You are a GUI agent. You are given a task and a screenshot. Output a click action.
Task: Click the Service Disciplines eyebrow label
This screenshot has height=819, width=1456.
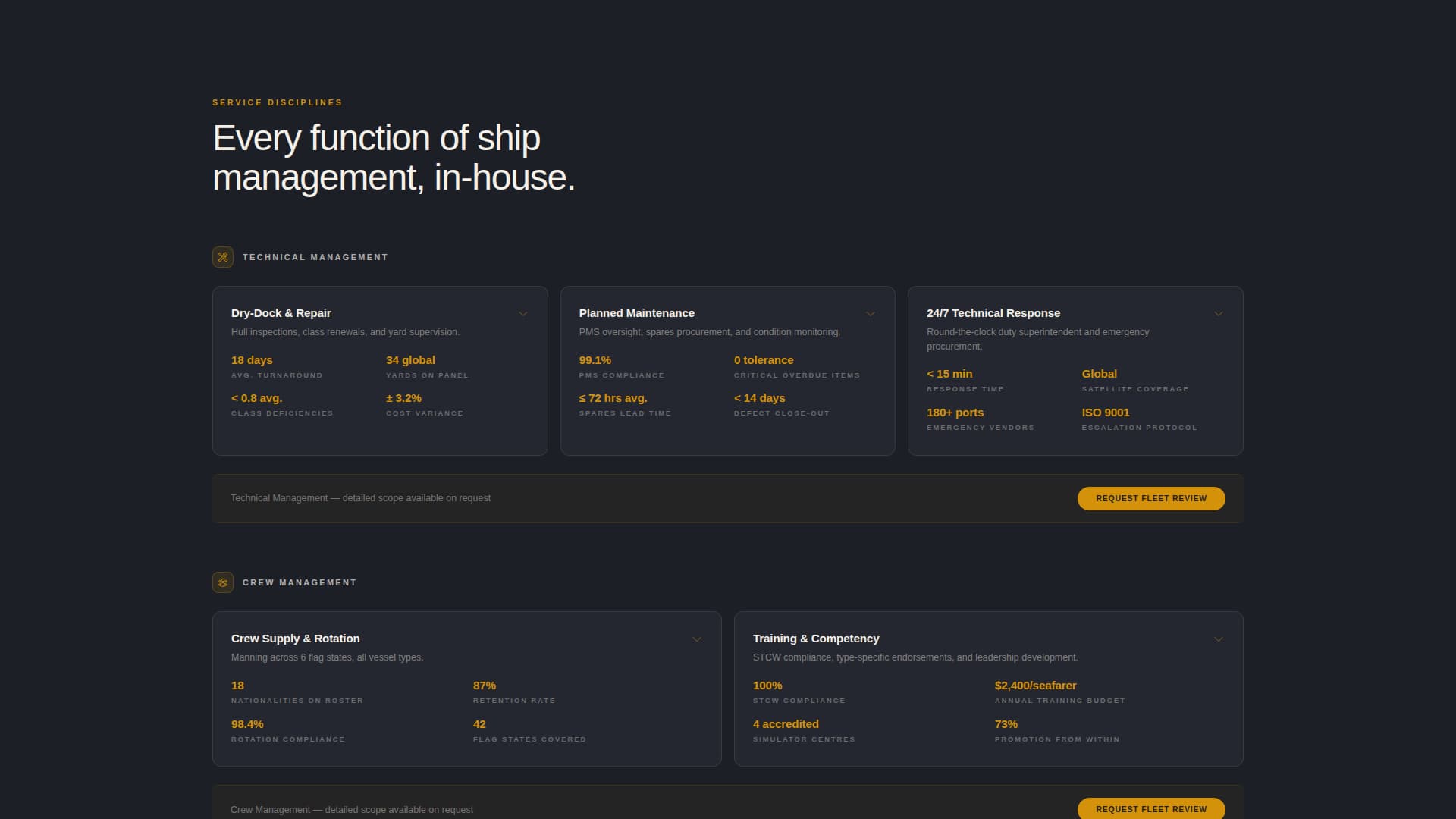[x=277, y=102]
